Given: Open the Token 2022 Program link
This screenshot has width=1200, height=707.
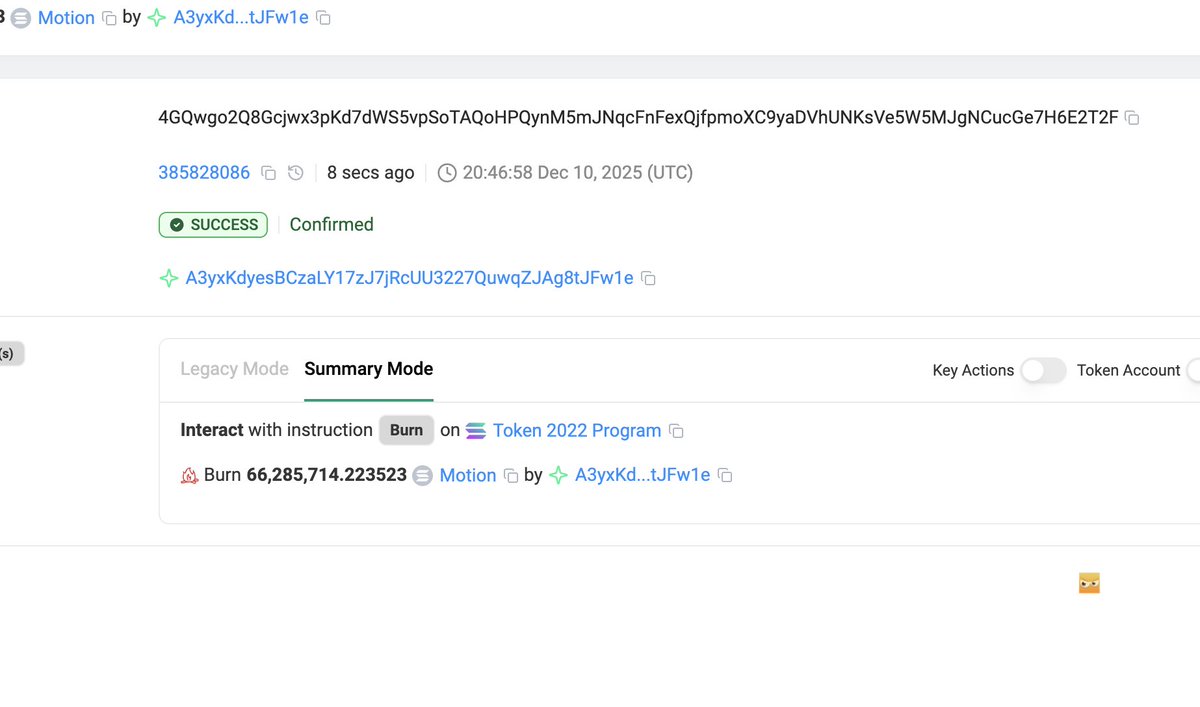Looking at the screenshot, I should coord(577,431).
